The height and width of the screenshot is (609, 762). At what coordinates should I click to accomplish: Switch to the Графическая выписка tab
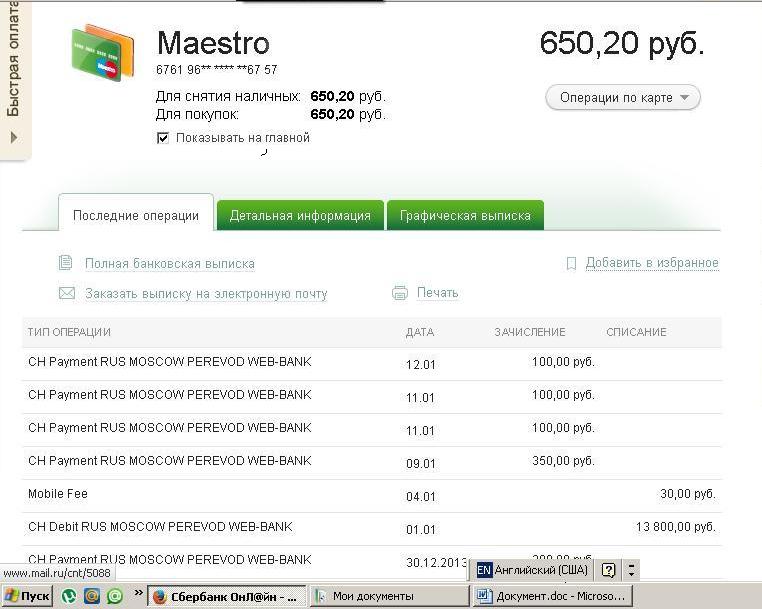pos(465,215)
